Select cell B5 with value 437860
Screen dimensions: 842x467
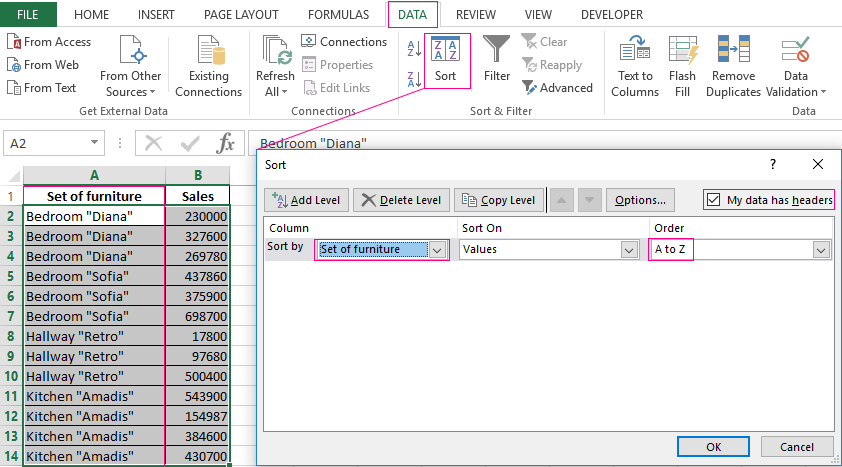[x=198, y=276]
